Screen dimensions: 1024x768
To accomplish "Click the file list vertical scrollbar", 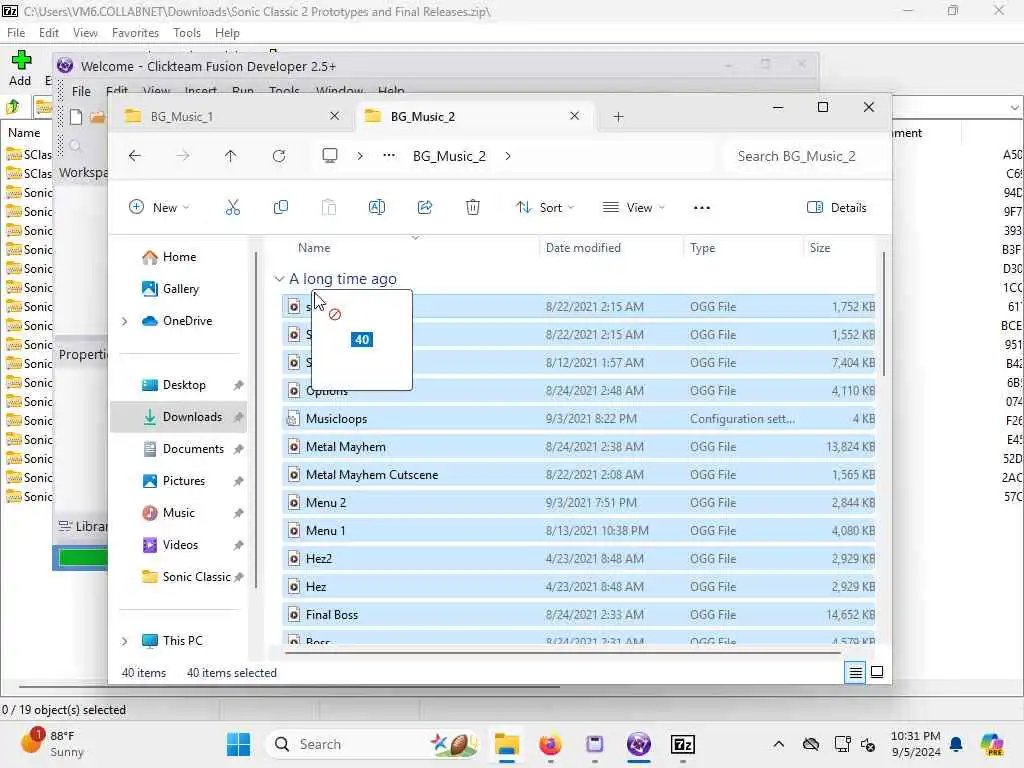I will (x=884, y=313).
